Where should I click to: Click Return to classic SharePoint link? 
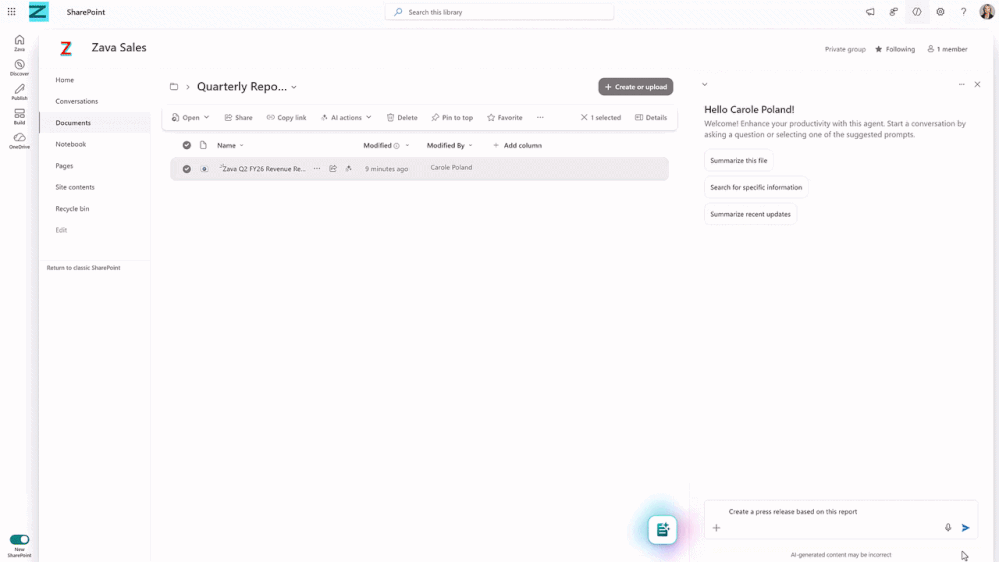coord(83,268)
